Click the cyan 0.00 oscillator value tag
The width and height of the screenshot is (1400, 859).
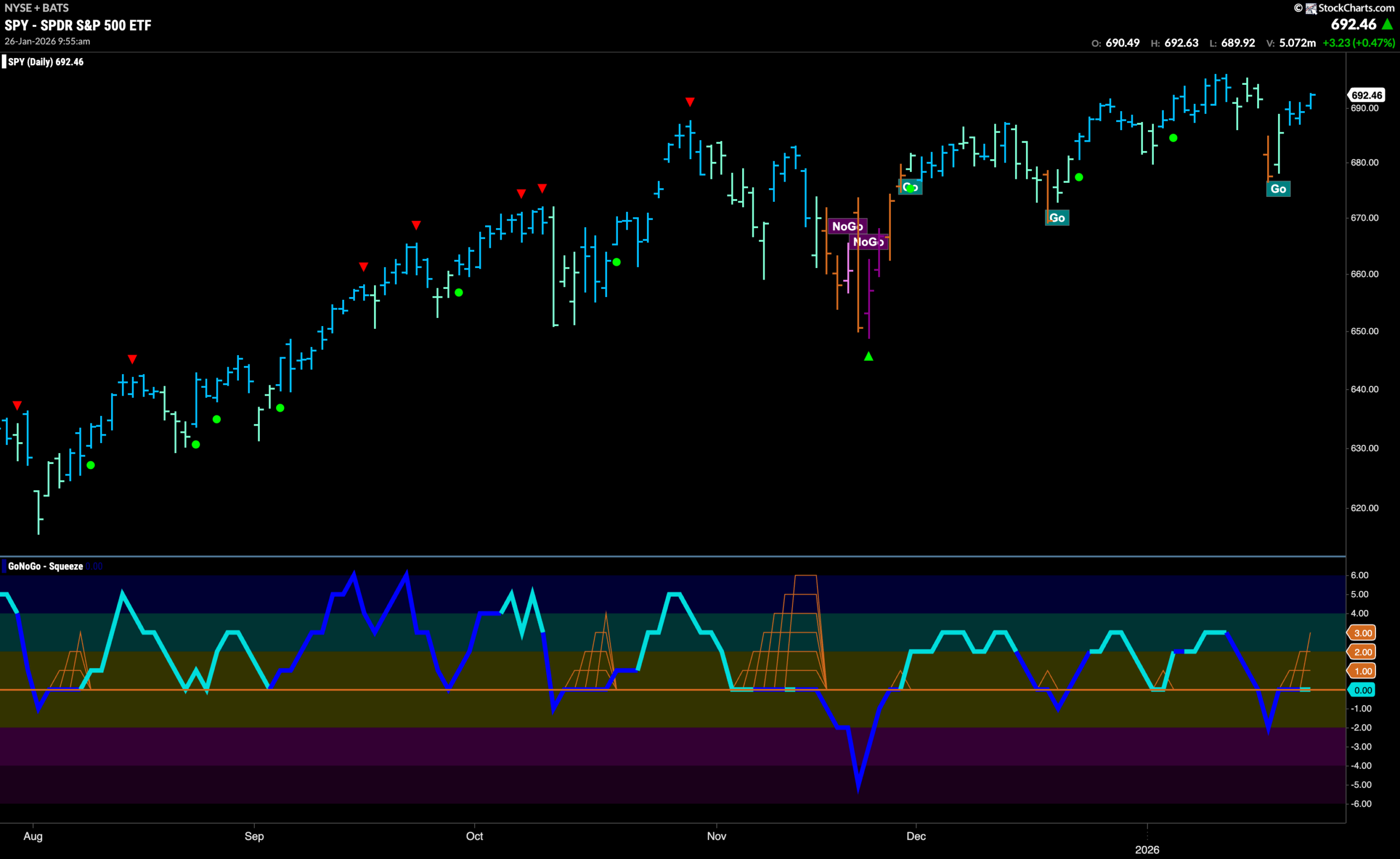[1362, 690]
